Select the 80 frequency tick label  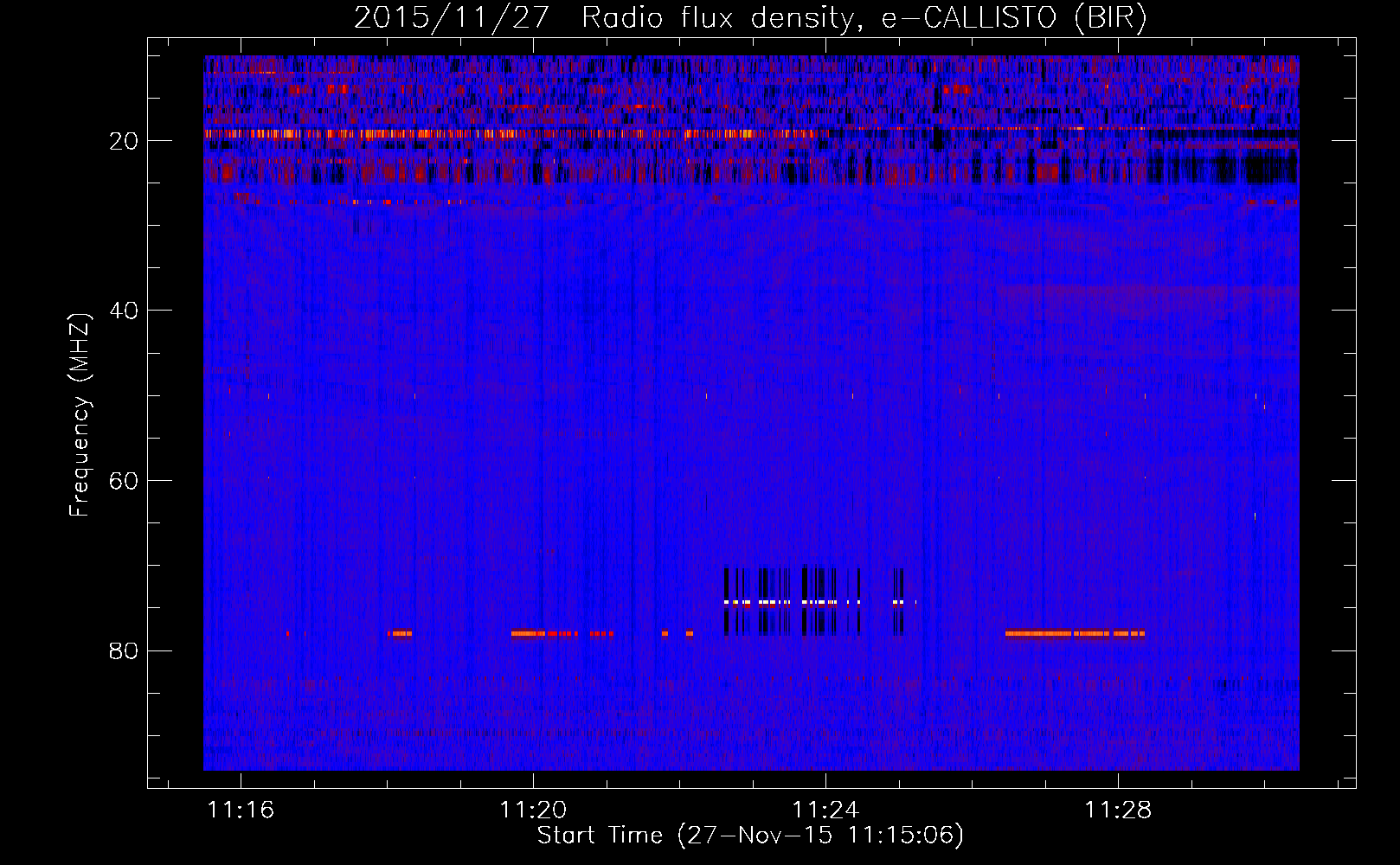[125, 650]
